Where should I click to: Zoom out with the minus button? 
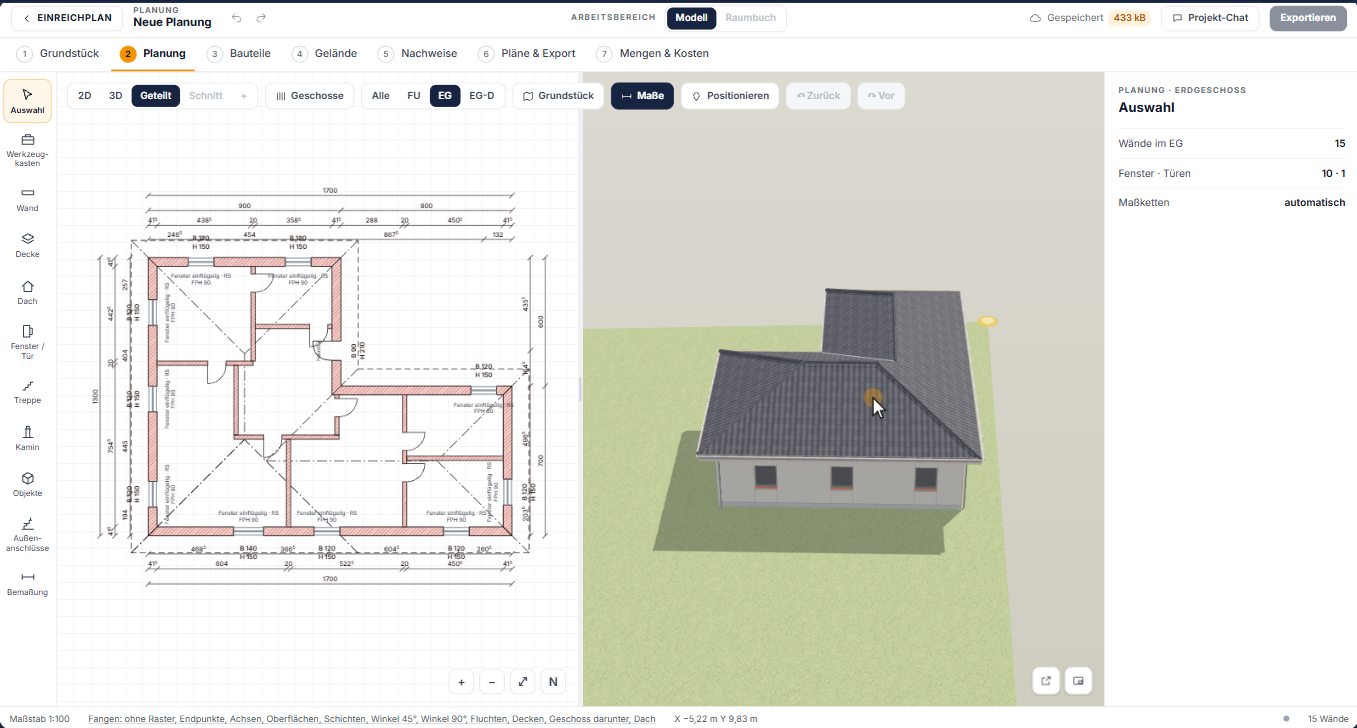click(x=492, y=682)
